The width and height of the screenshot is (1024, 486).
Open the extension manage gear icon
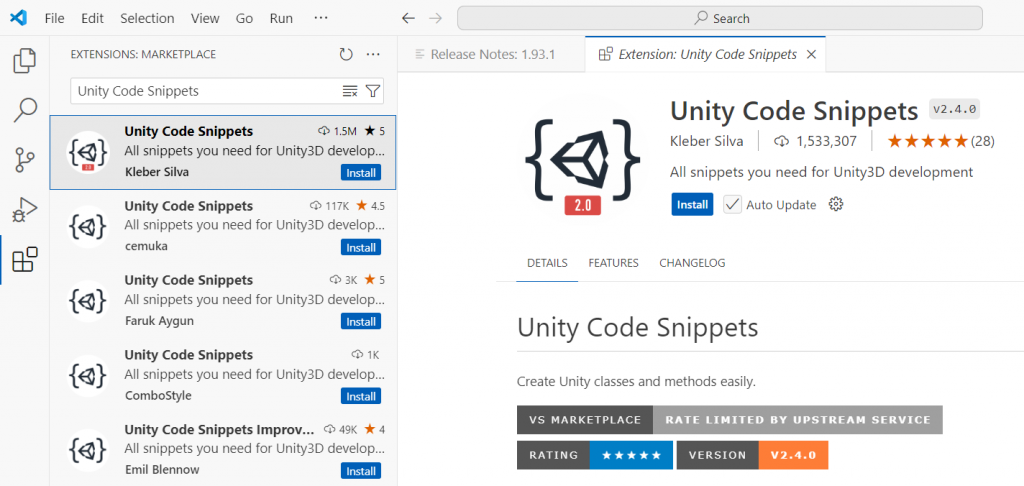836,204
